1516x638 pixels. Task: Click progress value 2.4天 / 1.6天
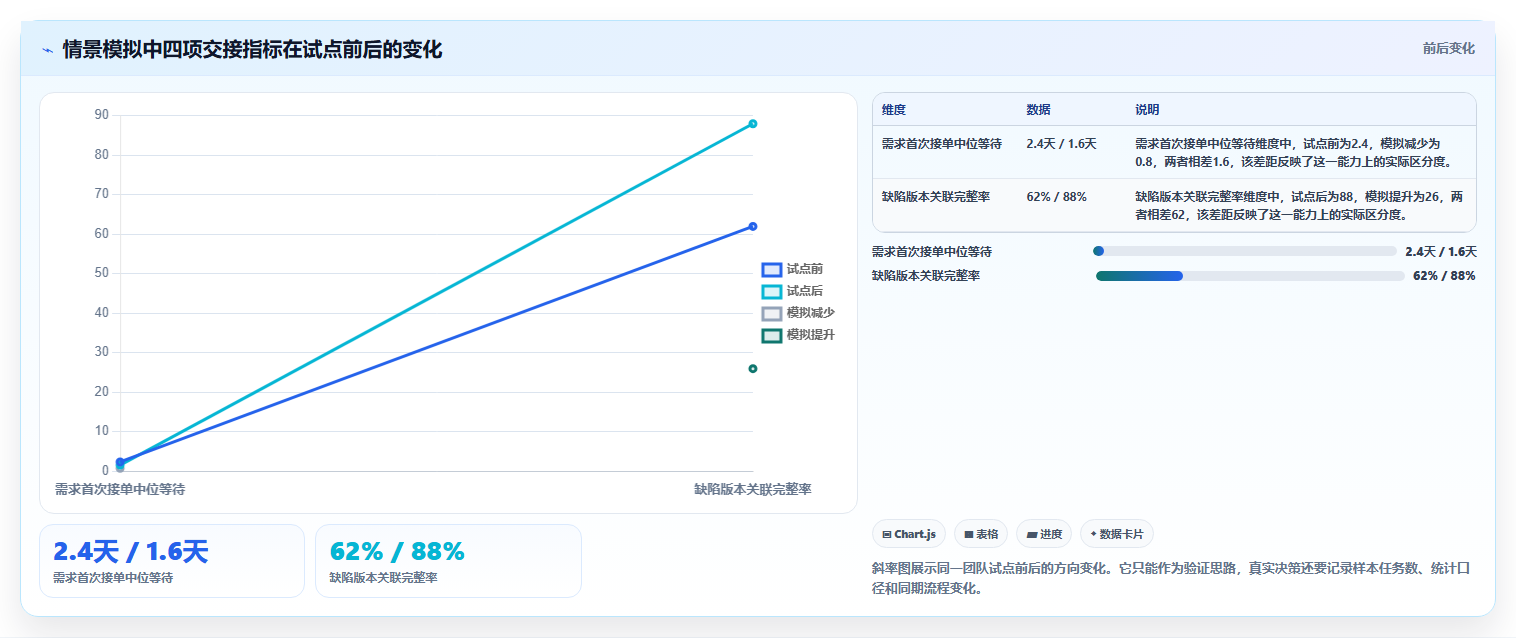1441,252
